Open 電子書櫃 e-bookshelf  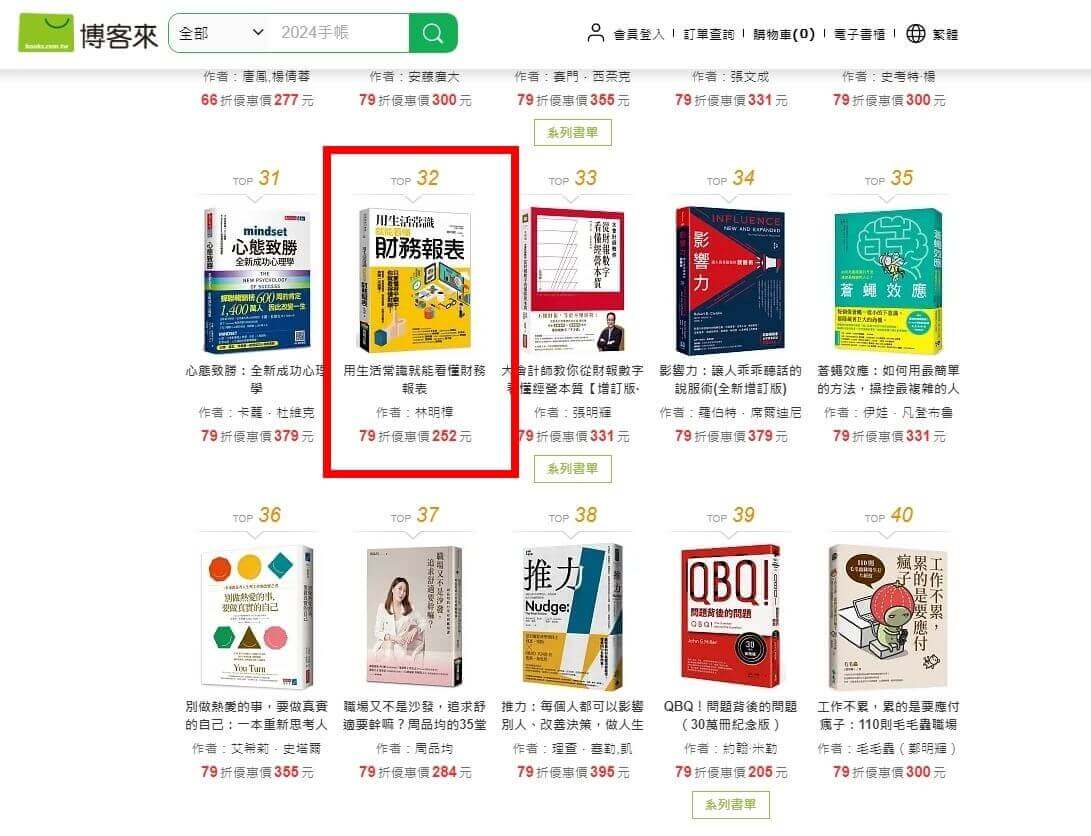[x=859, y=34]
